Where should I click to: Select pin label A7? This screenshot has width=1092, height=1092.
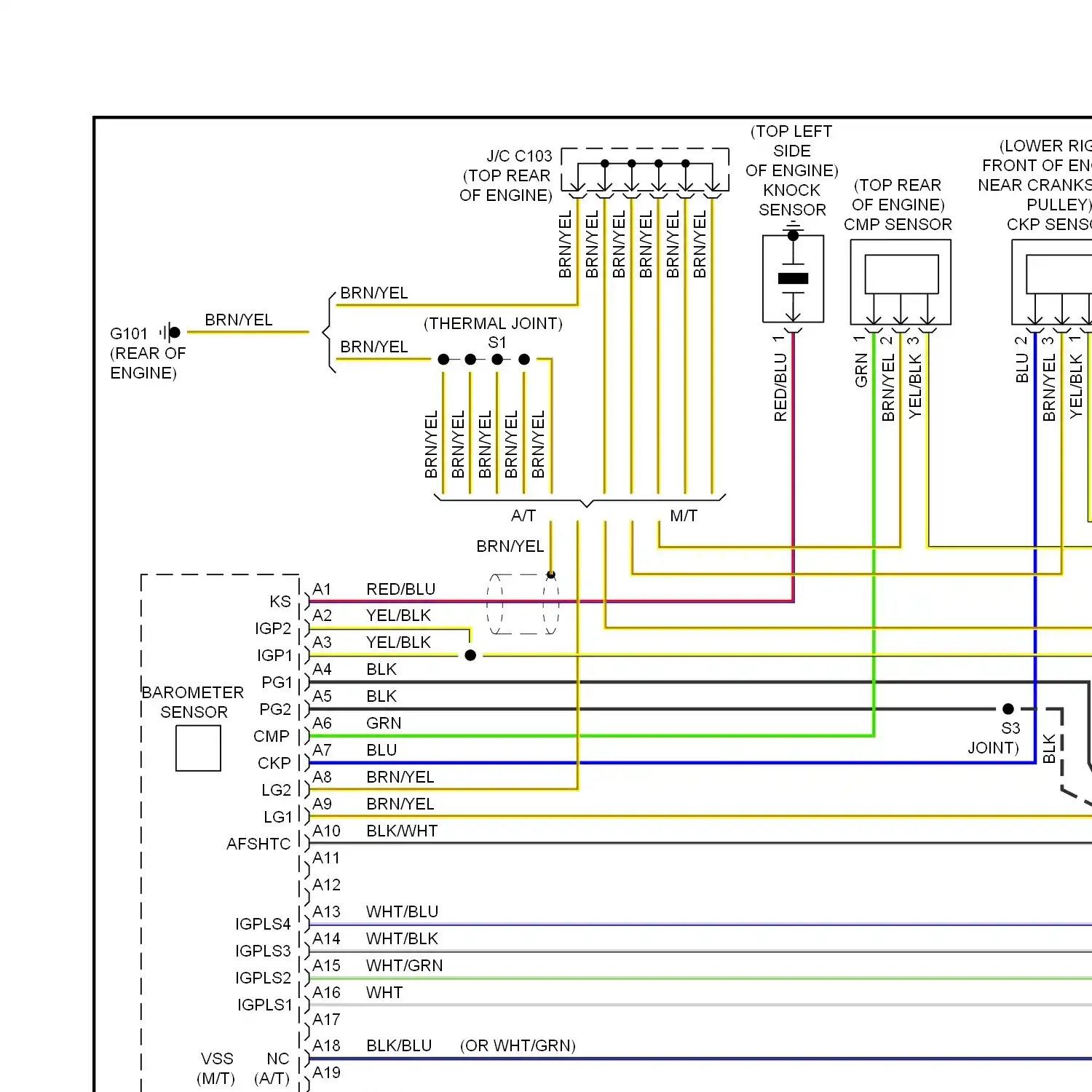322,751
